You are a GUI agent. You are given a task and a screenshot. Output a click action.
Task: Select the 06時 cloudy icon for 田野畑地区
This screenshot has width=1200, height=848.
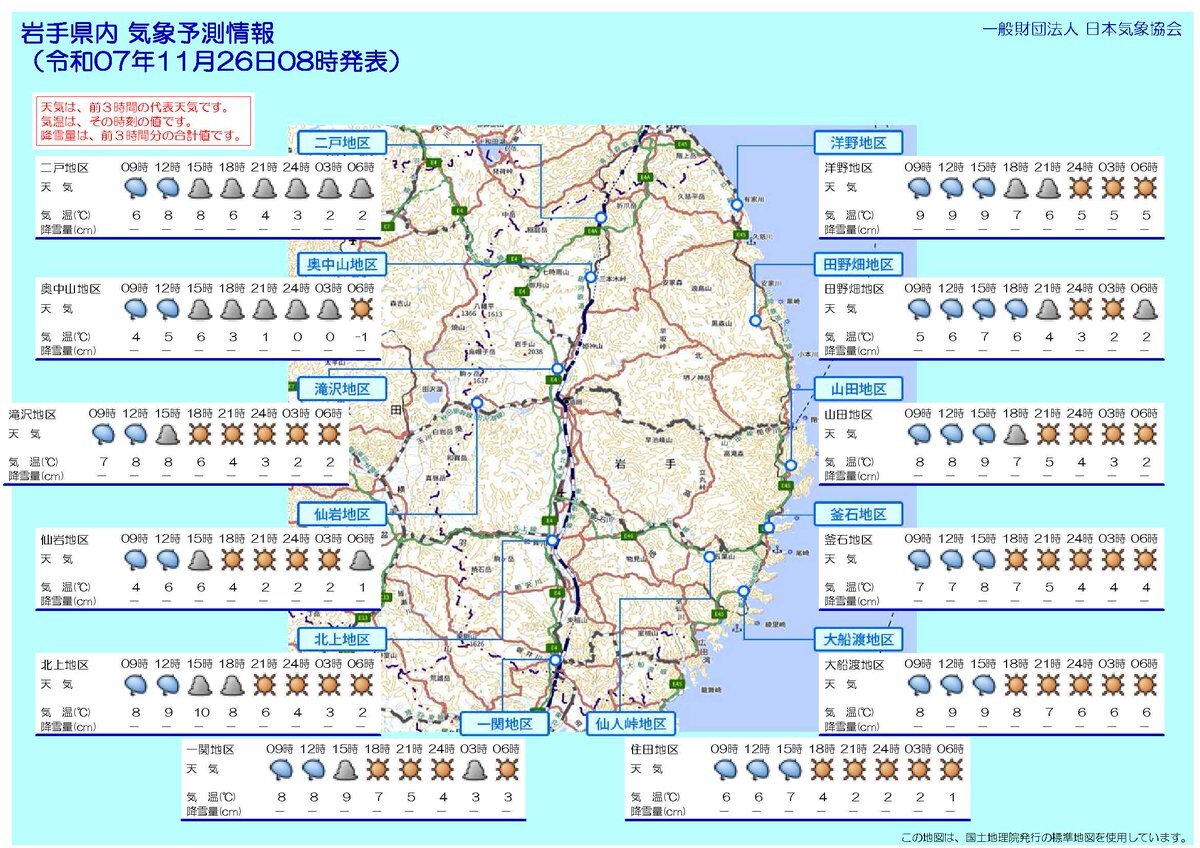(x=1146, y=310)
